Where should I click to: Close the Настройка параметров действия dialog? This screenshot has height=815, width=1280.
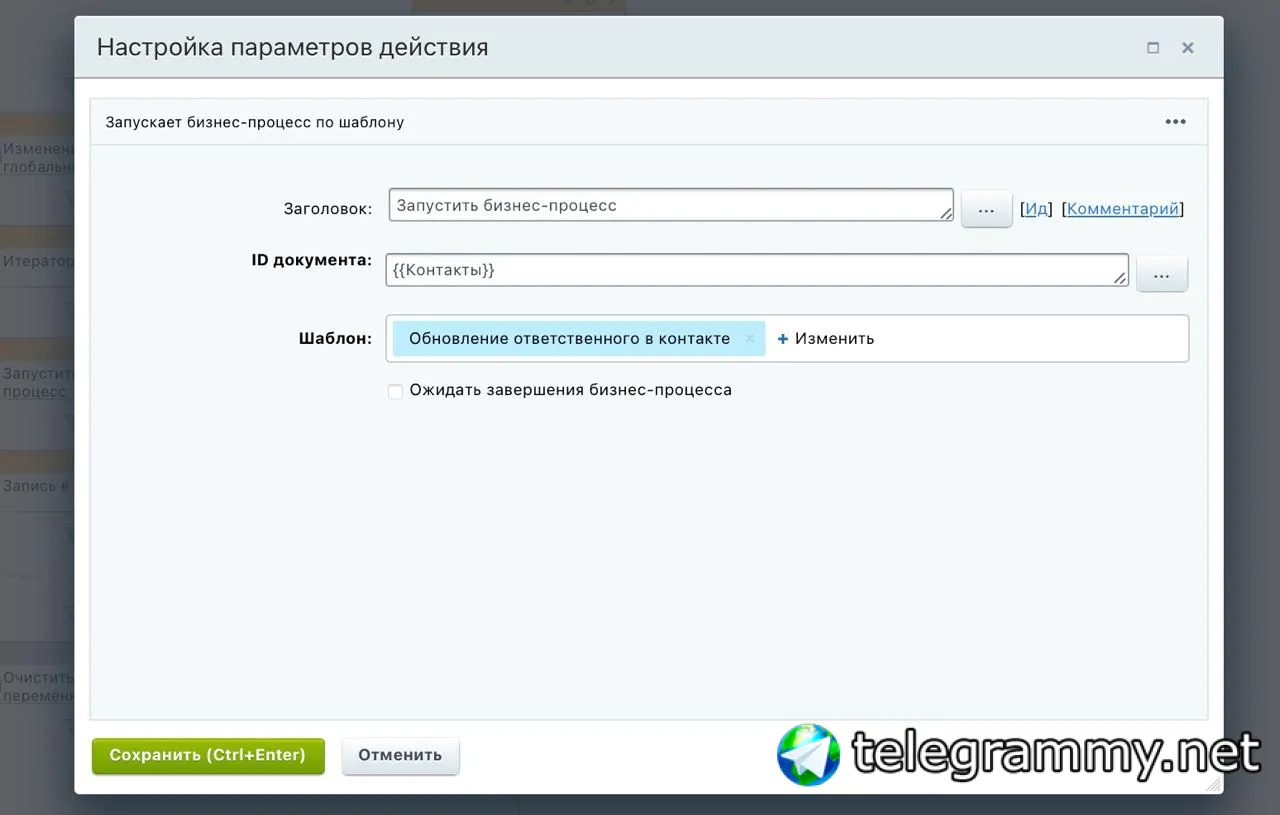(x=1188, y=48)
